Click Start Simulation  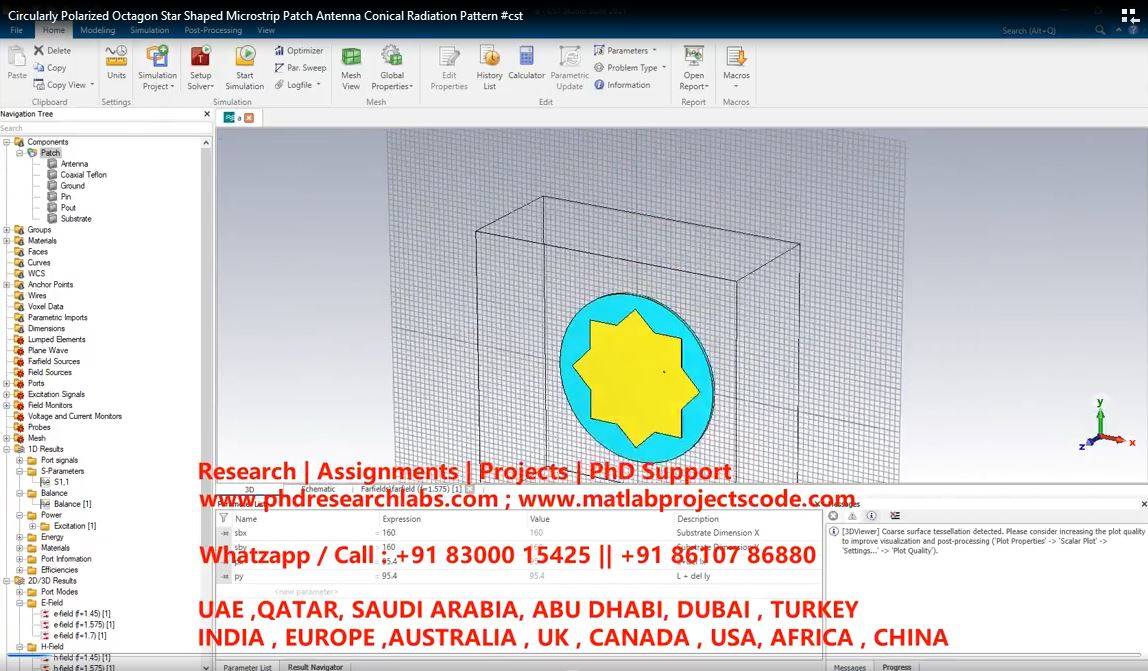[x=245, y=67]
